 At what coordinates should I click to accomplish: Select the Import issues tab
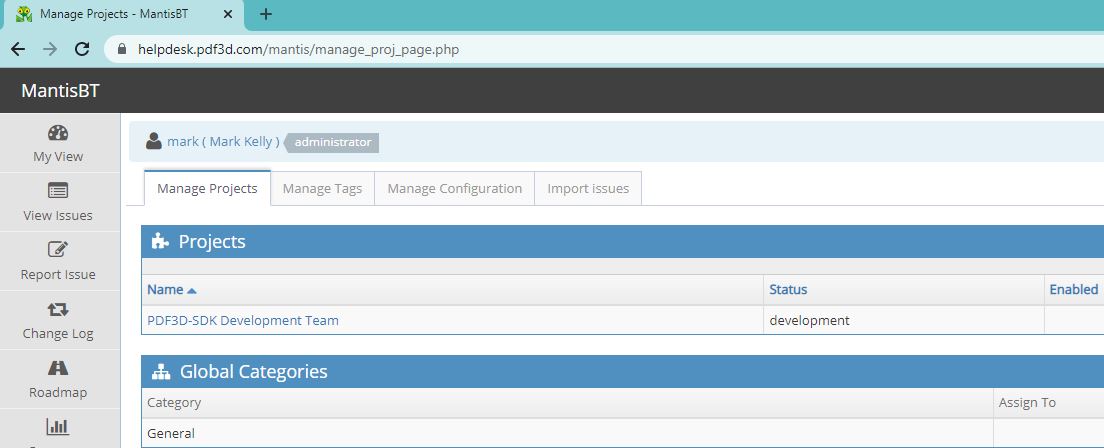click(588, 188)
